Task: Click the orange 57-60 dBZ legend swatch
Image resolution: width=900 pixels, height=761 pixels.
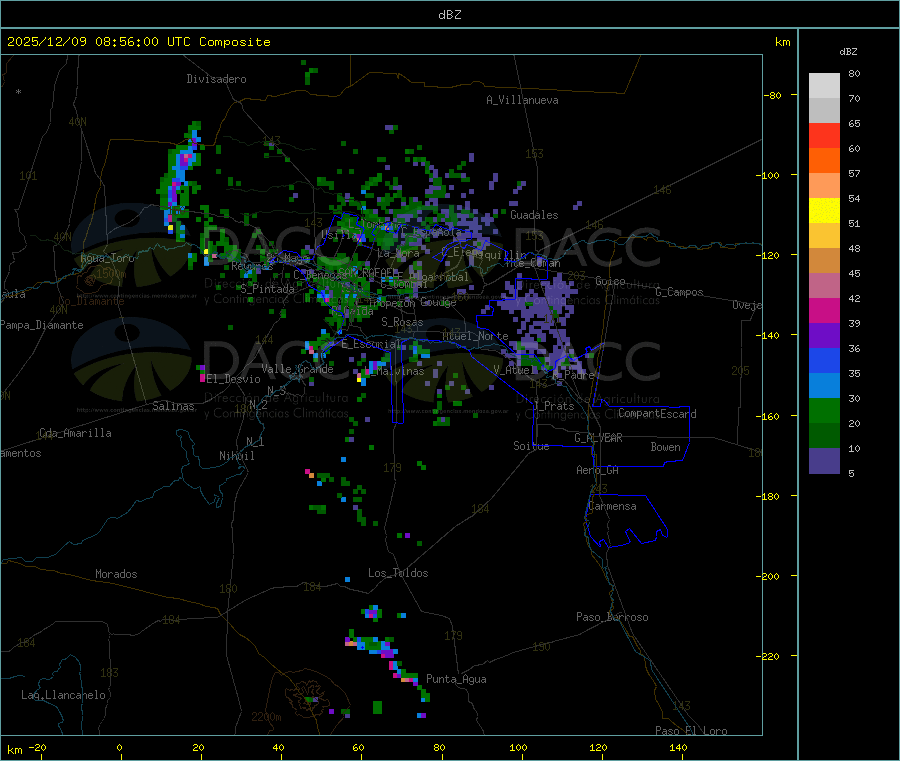Action: click(x=824, y=161)
